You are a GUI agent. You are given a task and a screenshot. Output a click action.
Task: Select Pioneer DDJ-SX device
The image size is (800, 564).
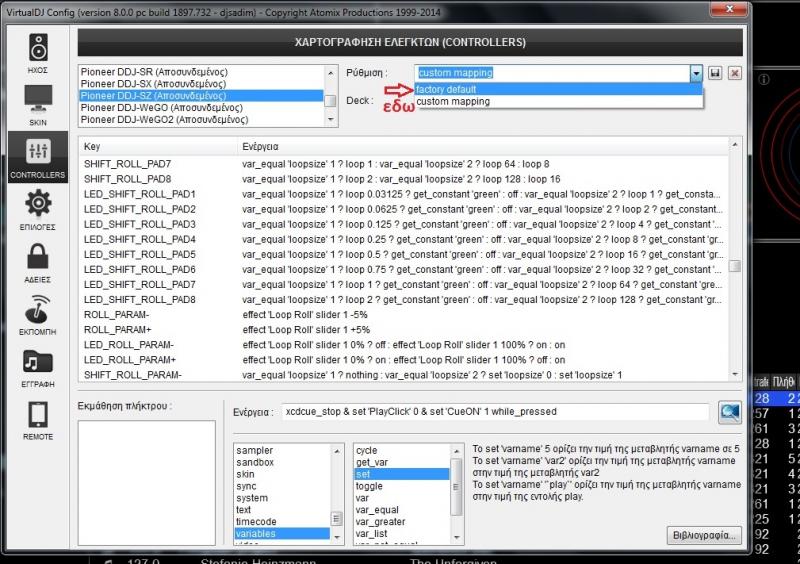tap(202, 84)
